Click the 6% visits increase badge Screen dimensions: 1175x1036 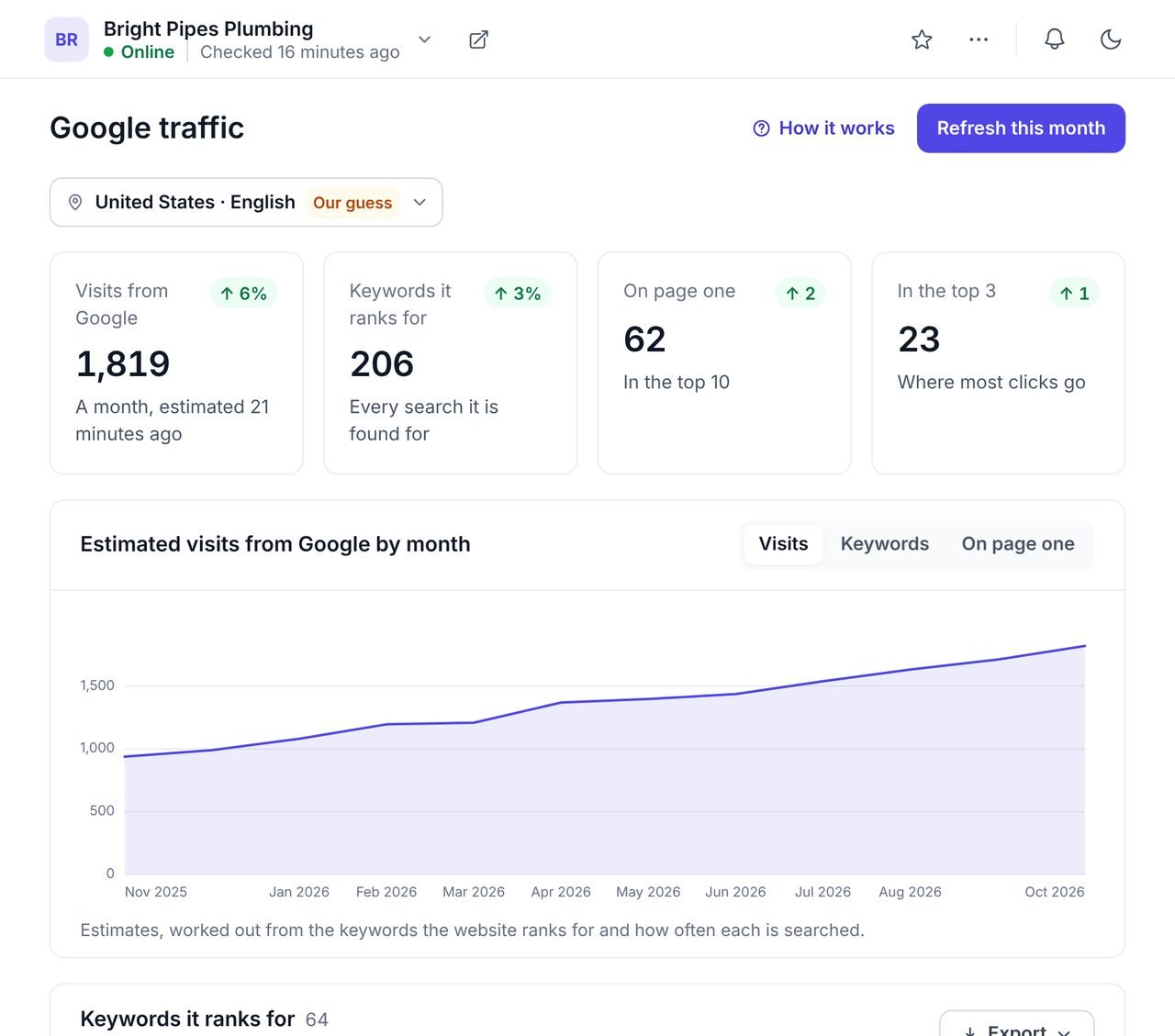point(243,294)
